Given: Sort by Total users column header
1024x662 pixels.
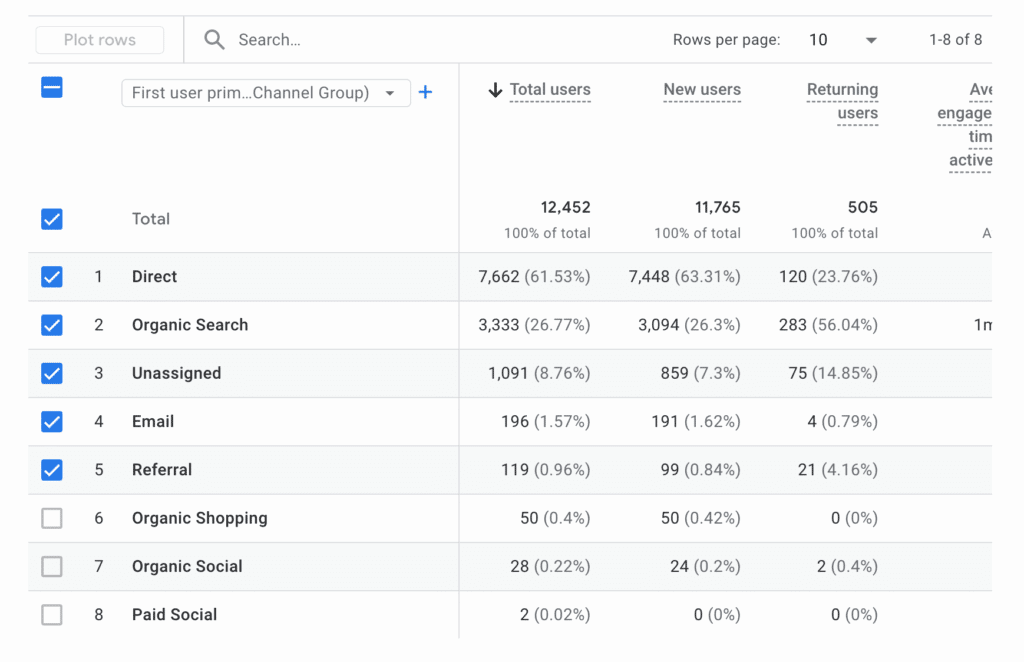Looking at the screenshot, I should [550, 90].
